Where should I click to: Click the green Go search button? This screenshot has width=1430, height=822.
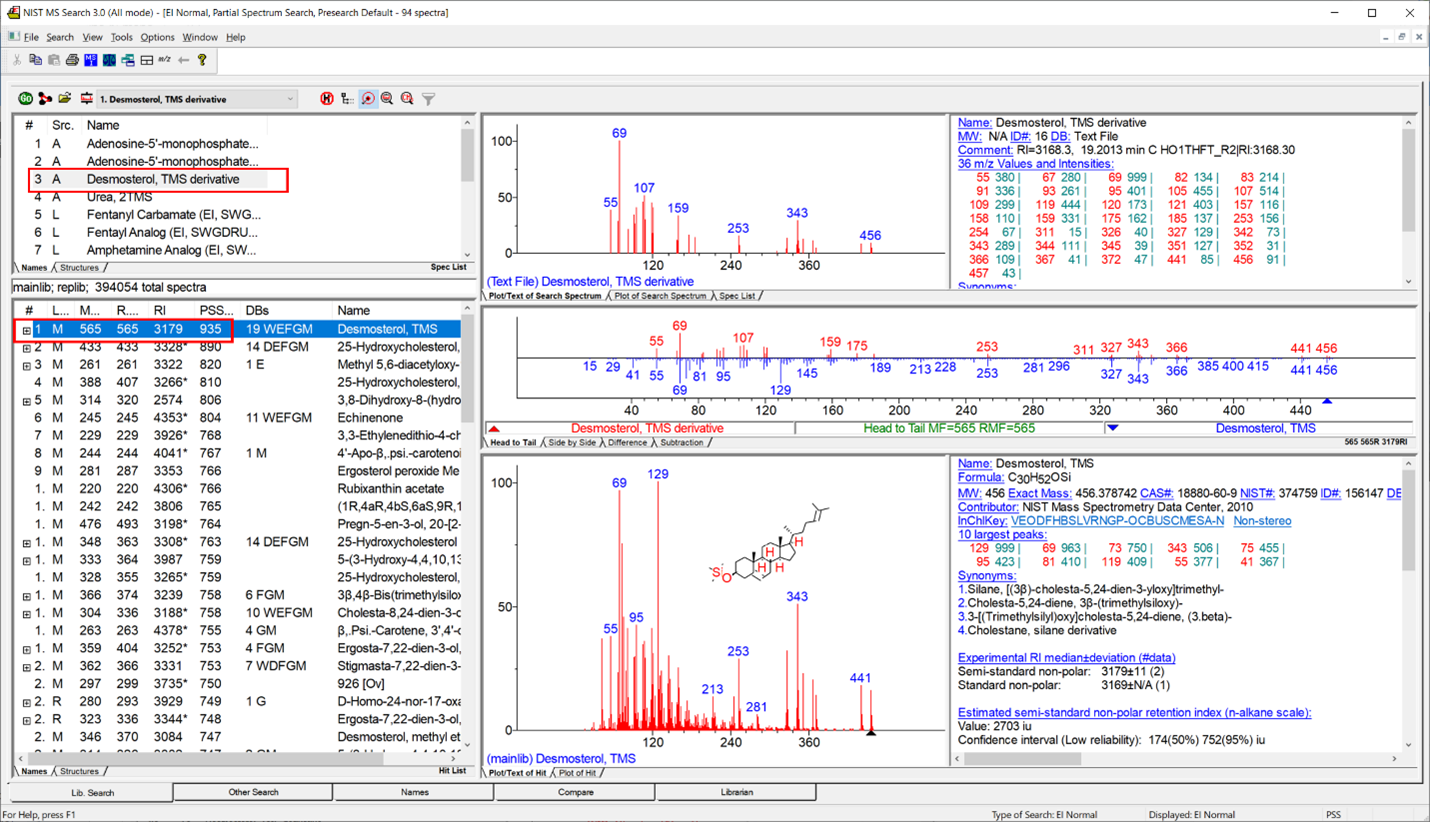(25, 99)
